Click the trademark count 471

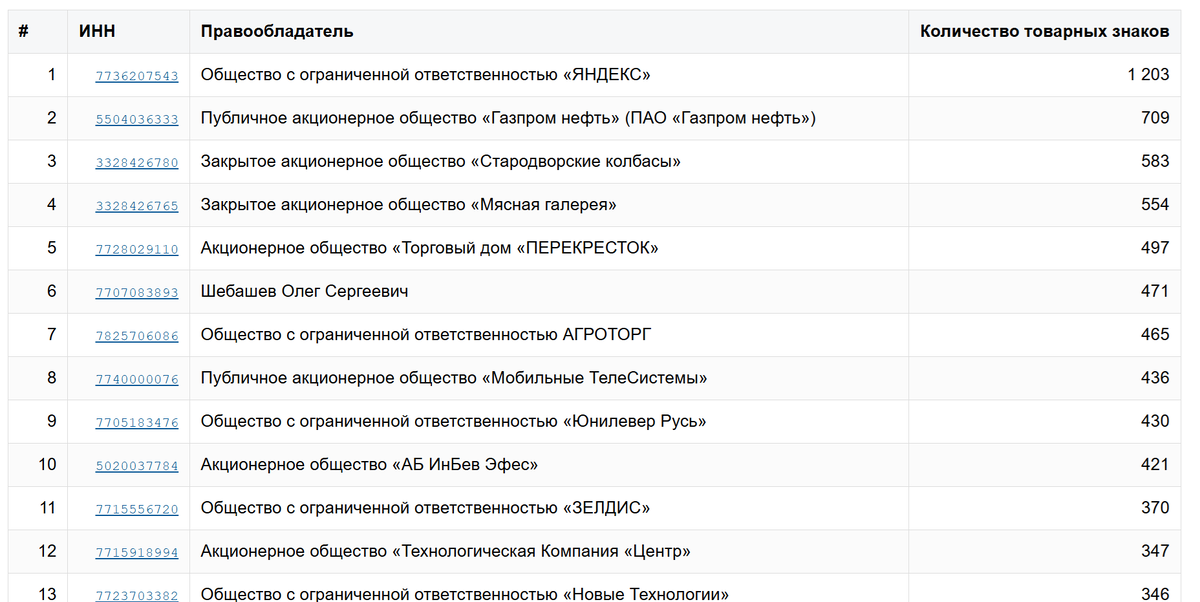[x=1155, y=291]
